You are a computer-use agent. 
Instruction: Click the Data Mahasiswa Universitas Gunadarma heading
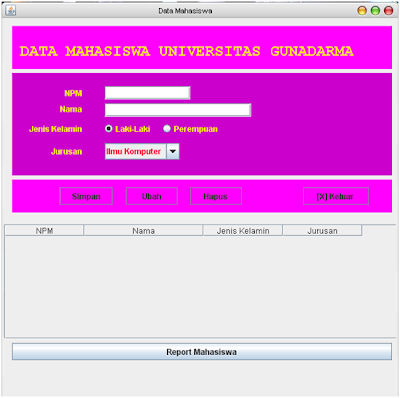(186, 51)
